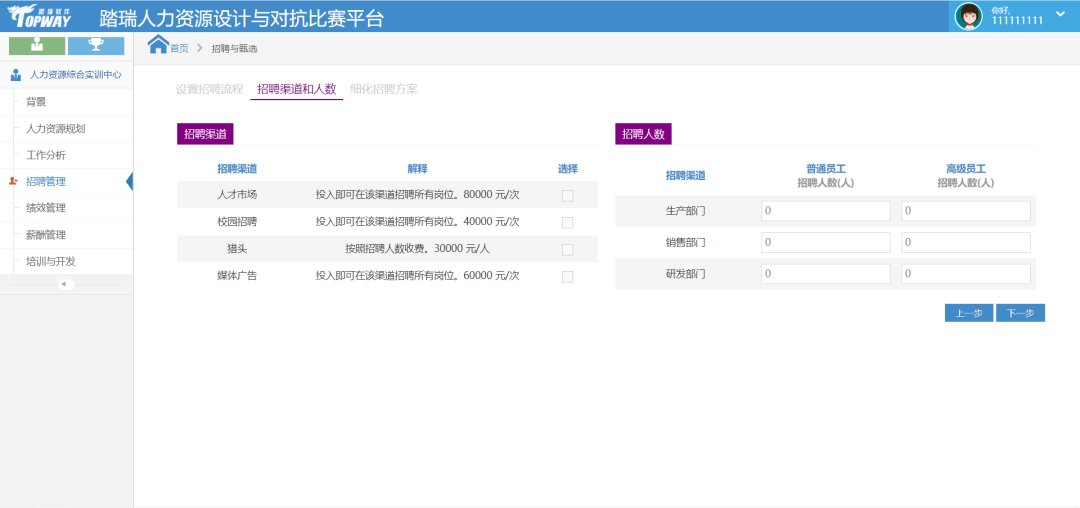Click the green person icon button

[x=37, y=45]
